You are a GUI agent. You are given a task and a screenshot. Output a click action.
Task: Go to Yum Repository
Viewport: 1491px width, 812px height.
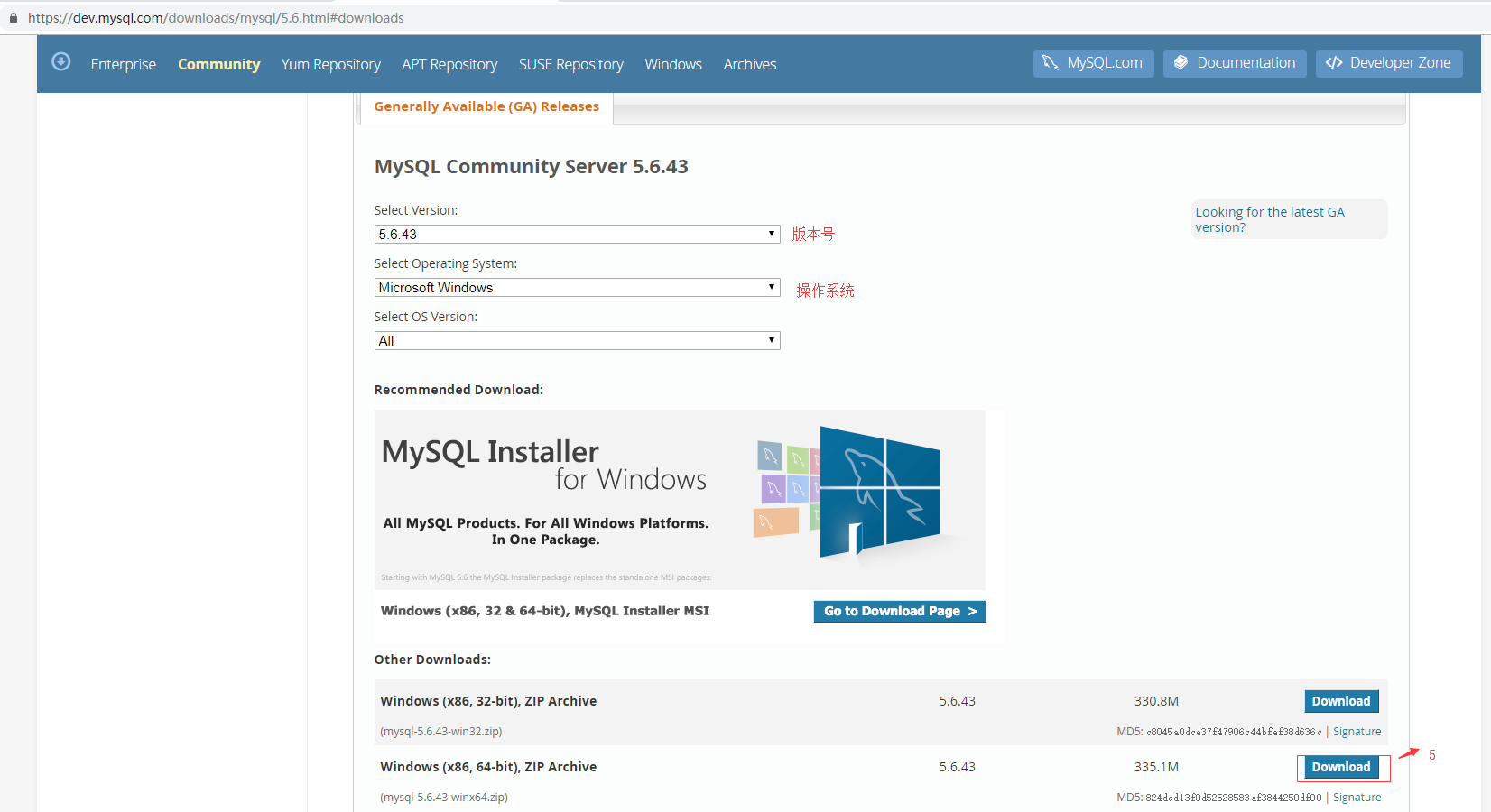click(x=331, y=64)
